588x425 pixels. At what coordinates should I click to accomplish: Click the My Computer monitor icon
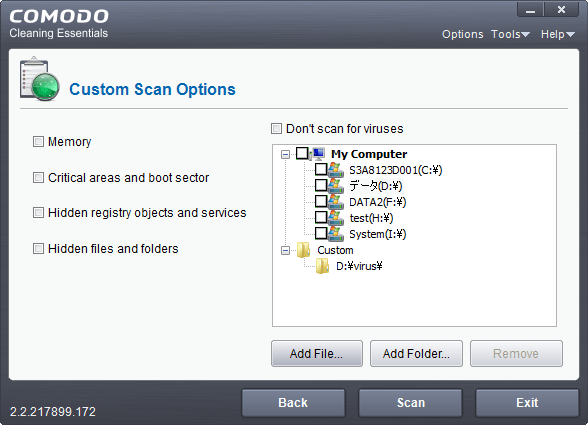(318, 154)
